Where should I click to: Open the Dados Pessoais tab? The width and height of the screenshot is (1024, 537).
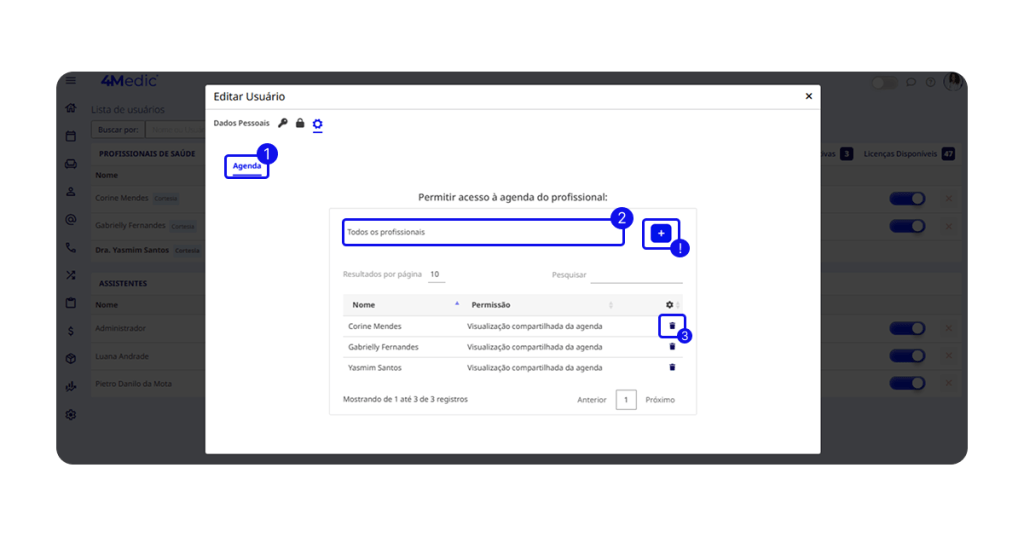click(241, 123)
